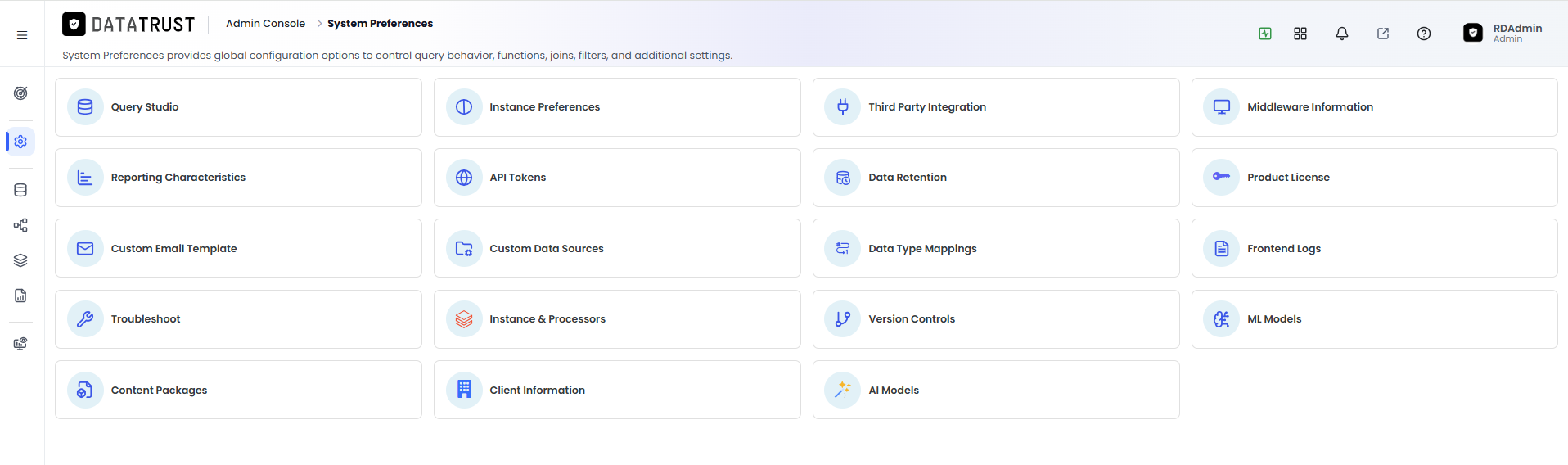Open Content Packages label
This screenshot has width=1568, height=465.
pos(159,391)
